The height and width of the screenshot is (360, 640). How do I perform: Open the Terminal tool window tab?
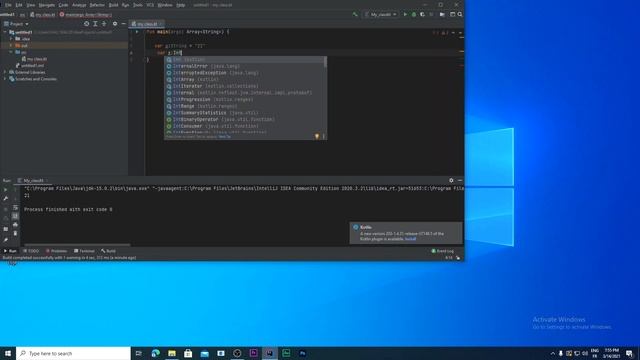point(84,251)
